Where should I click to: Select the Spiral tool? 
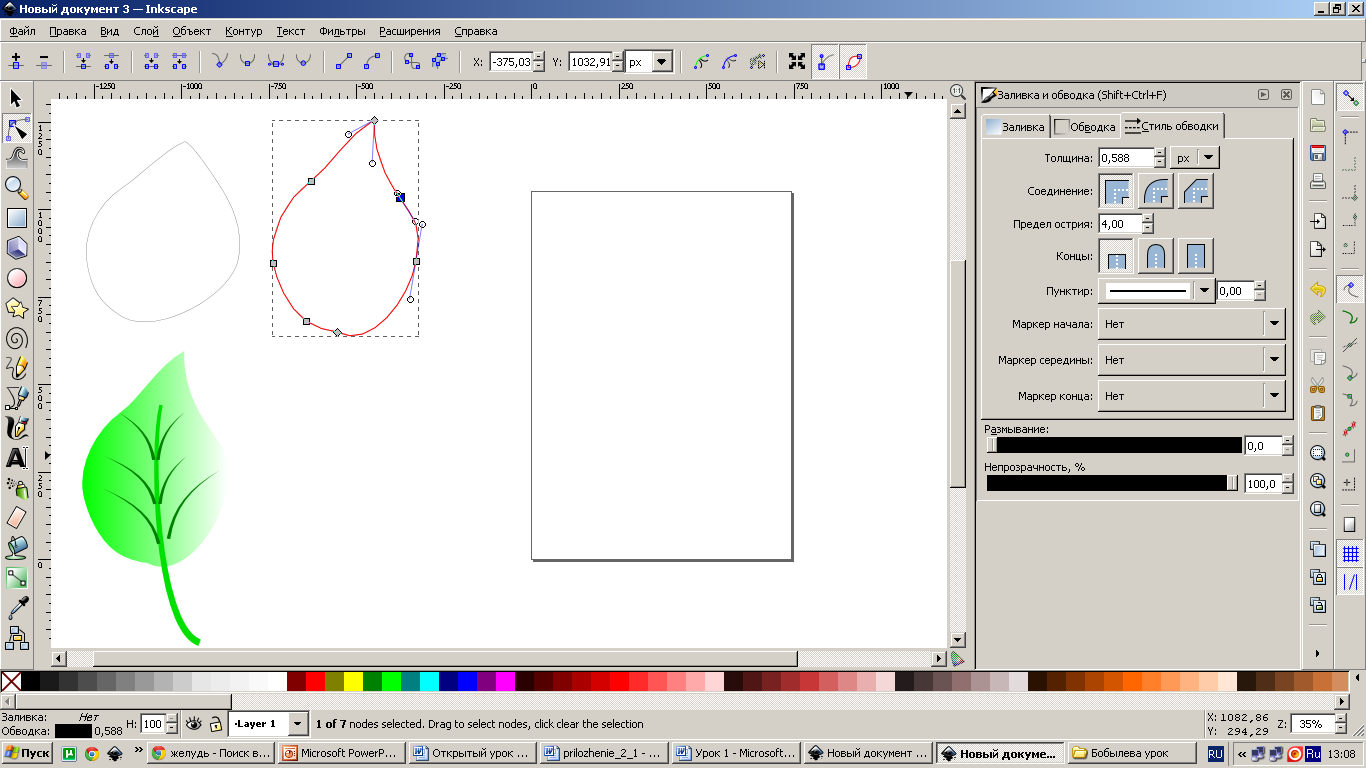(16, 338)
